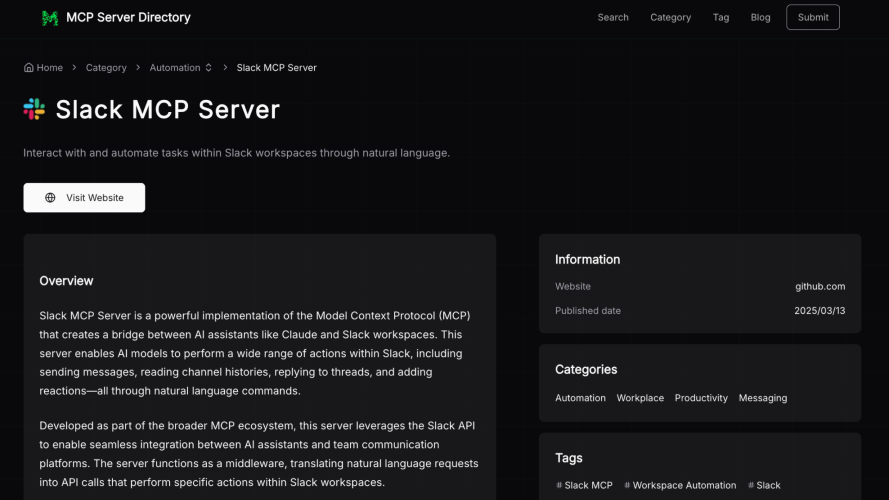Click the Slack MCP Server breadcrumb text
This screenshot has width=889, height=500.
pos(276,67)
